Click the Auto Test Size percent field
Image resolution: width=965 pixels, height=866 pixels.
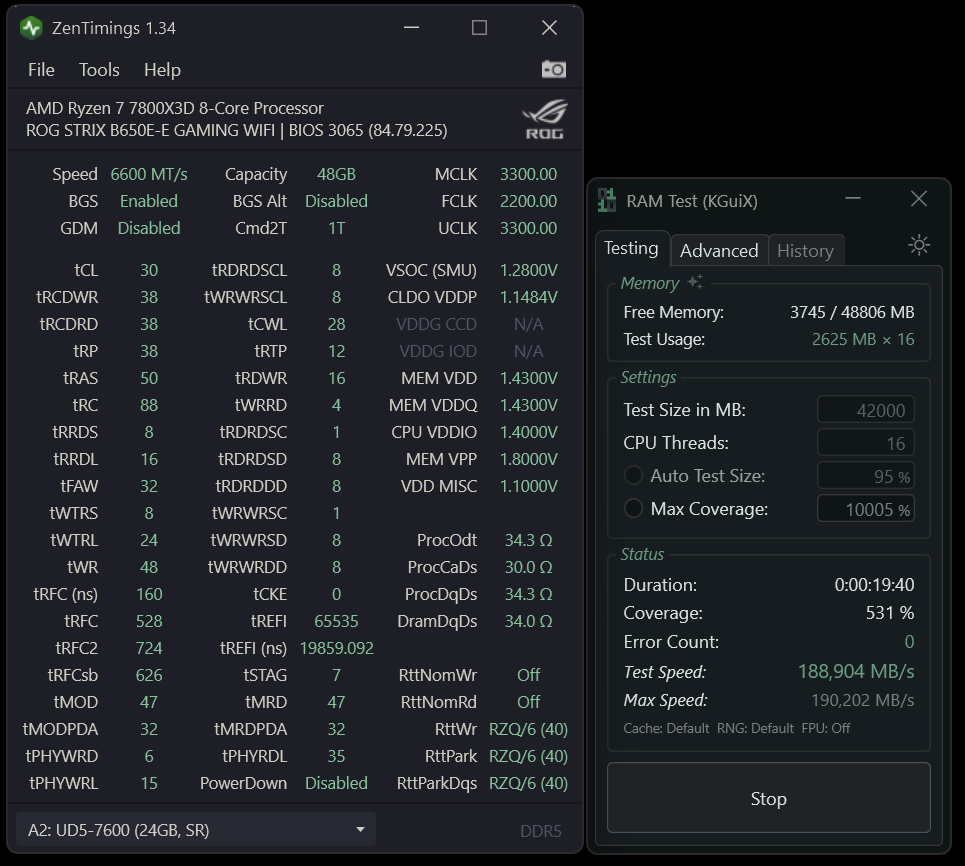865,476
